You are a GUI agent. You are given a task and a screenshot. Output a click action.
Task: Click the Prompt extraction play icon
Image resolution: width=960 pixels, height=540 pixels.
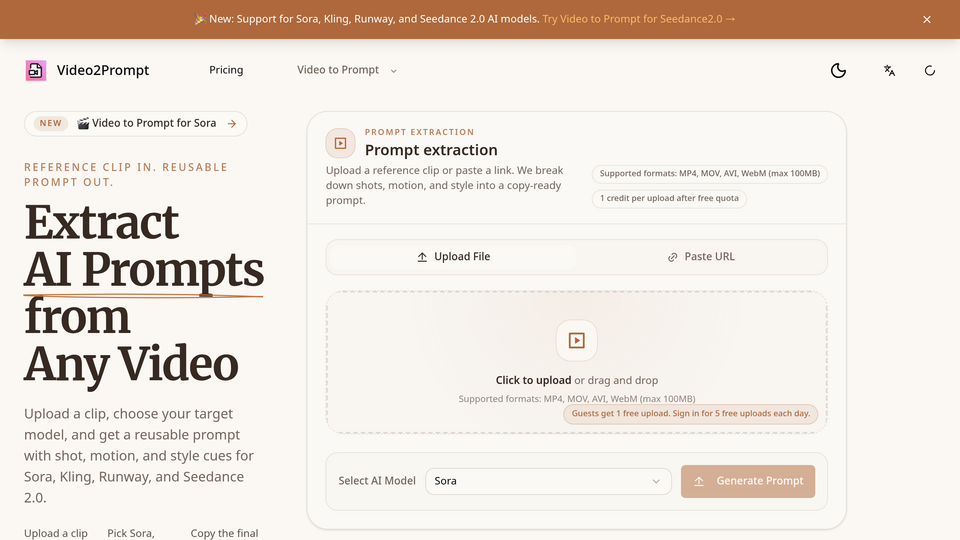[x=340, y=143]
